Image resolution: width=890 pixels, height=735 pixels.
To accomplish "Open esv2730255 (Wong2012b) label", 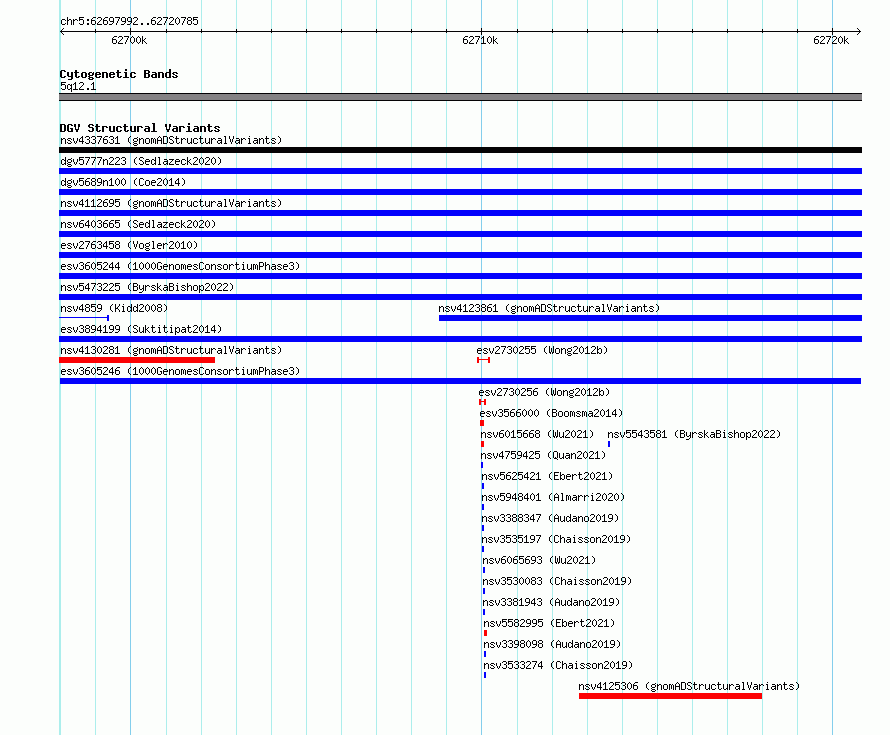I will [542, 350].
